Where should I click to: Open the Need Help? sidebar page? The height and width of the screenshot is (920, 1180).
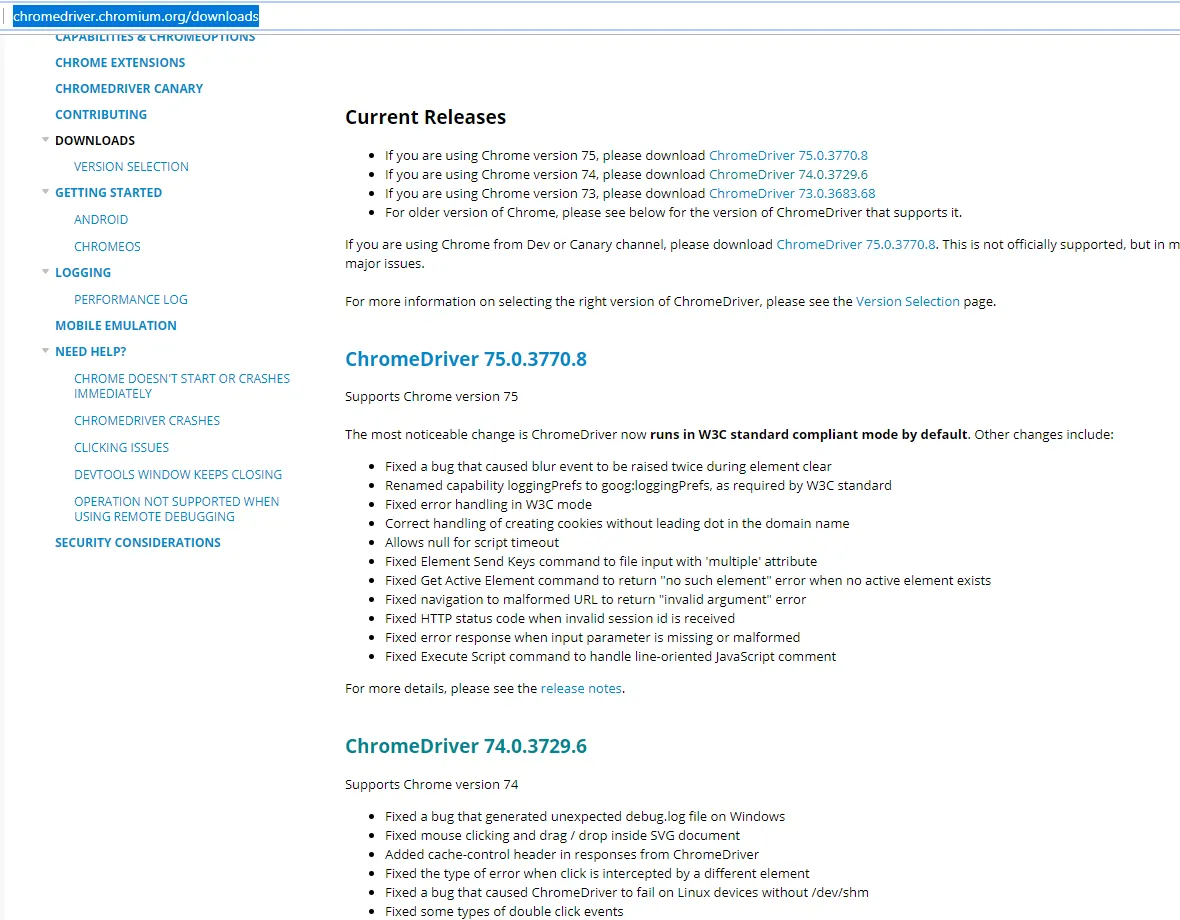(x=90, y=351)
